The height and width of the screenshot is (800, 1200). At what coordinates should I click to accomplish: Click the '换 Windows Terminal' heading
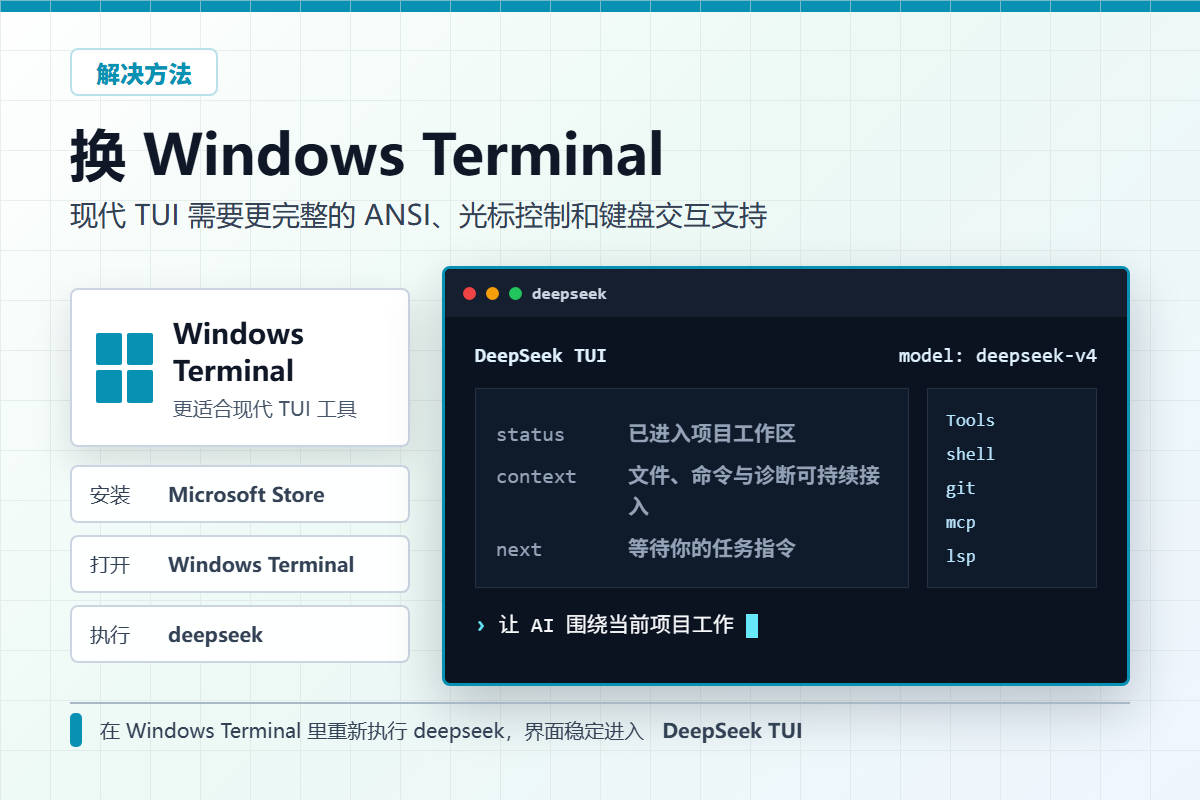(367, 156)
